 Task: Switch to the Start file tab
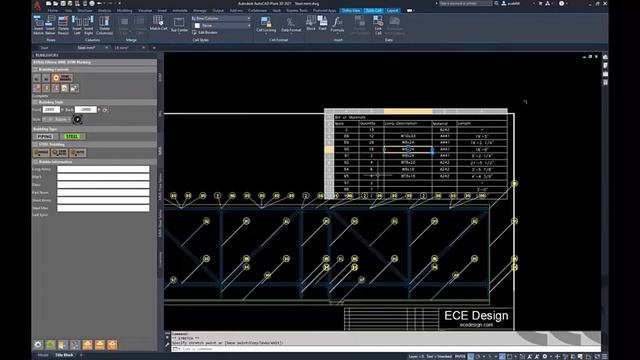44,48
